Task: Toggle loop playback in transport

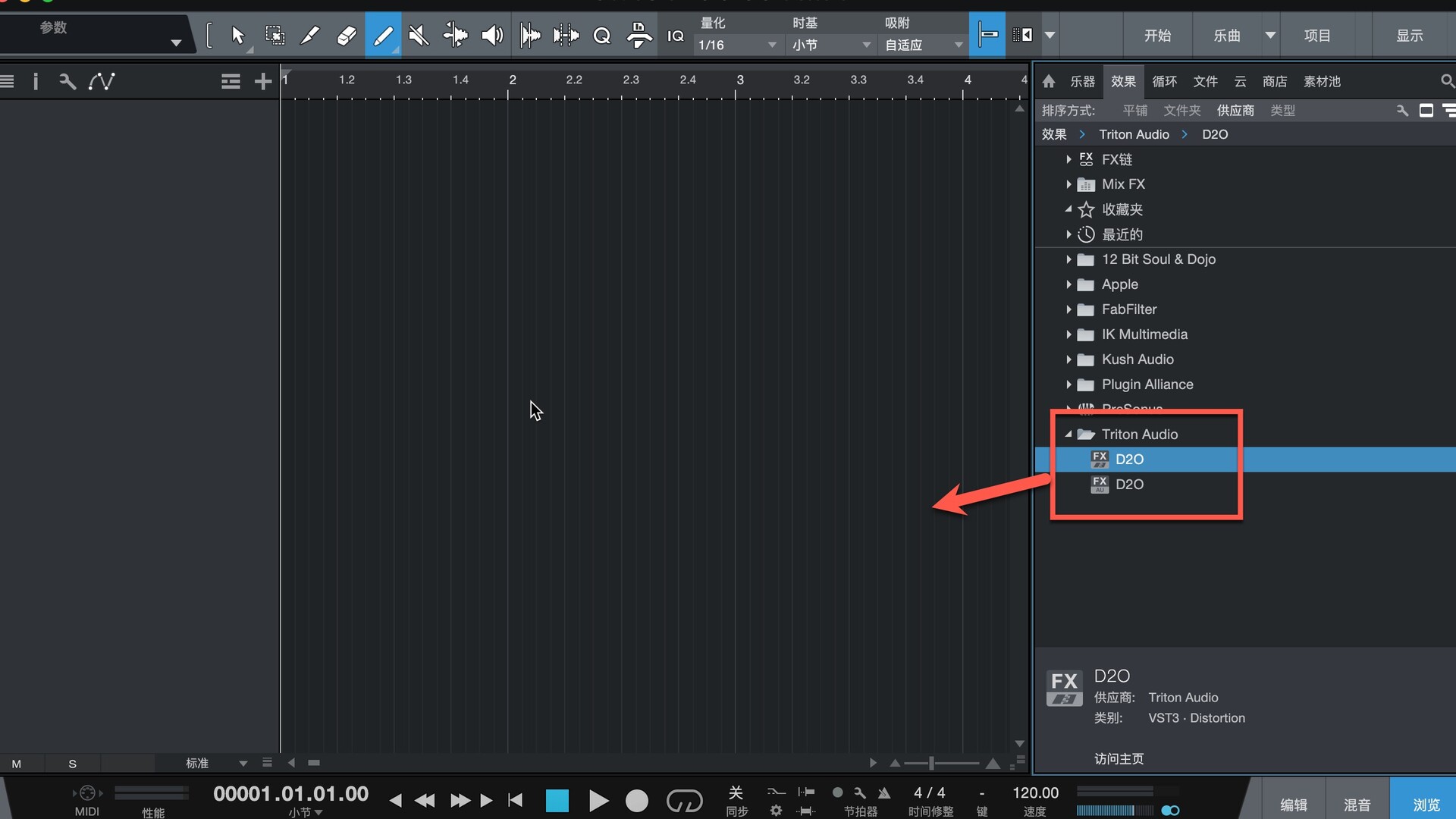Action: click(x=684, y=801)
